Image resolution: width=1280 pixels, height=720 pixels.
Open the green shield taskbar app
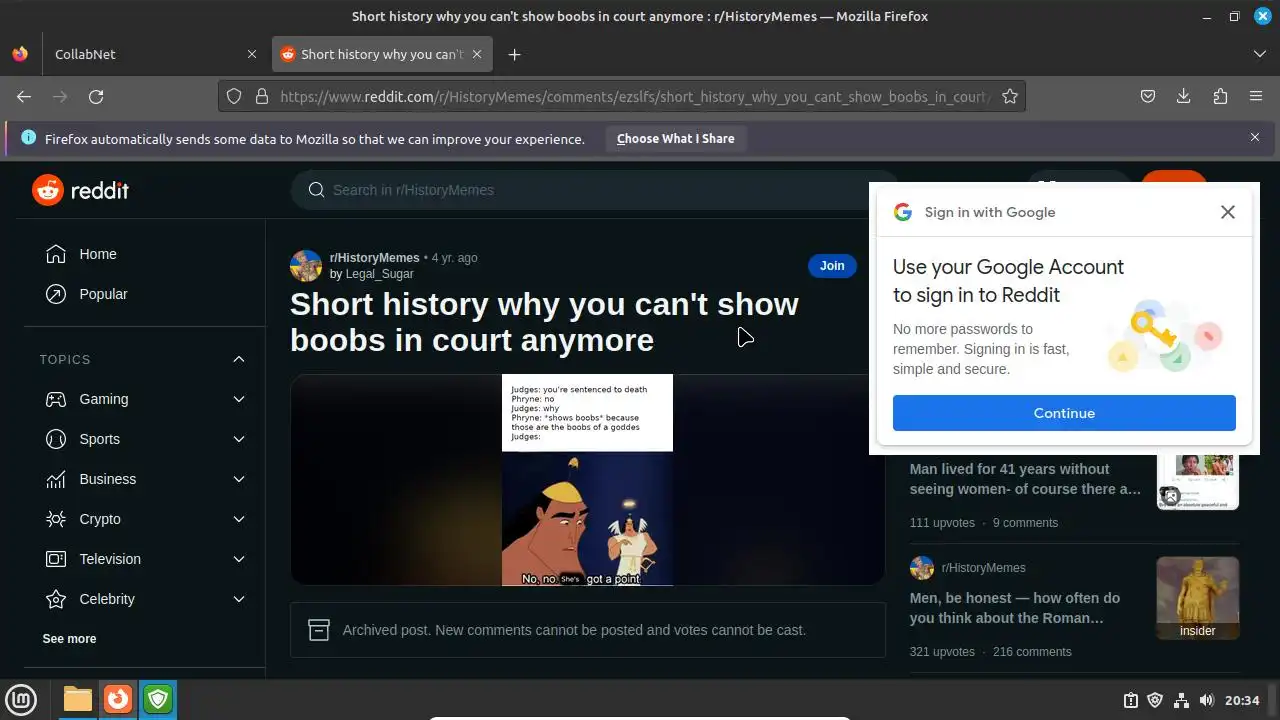click(158, 699)
